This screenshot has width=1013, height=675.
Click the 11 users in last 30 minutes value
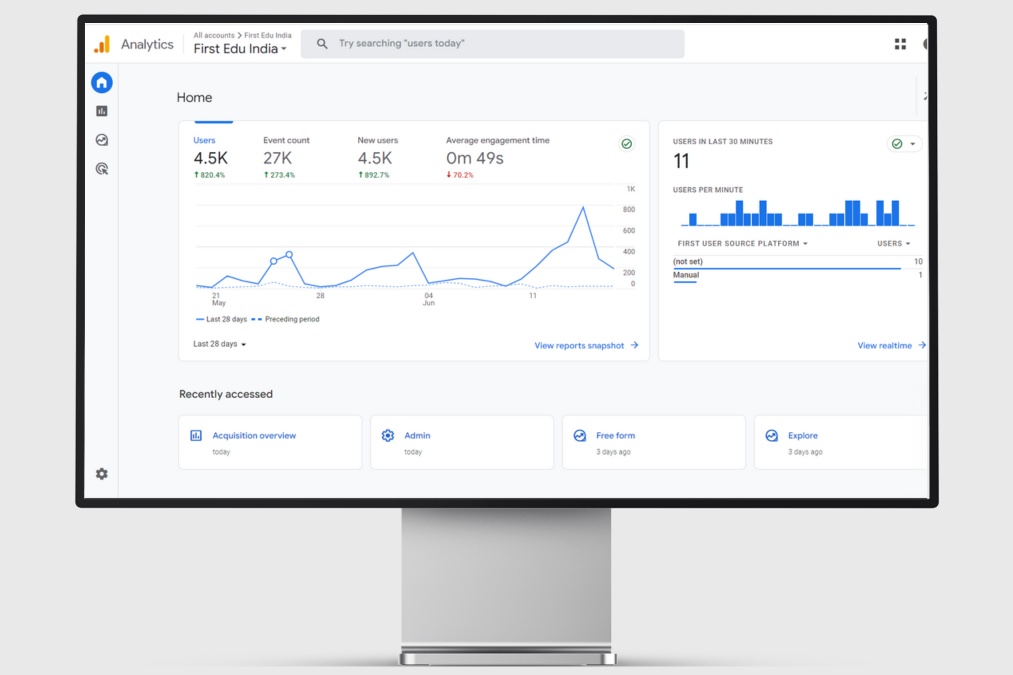click(x=682, y=161)
